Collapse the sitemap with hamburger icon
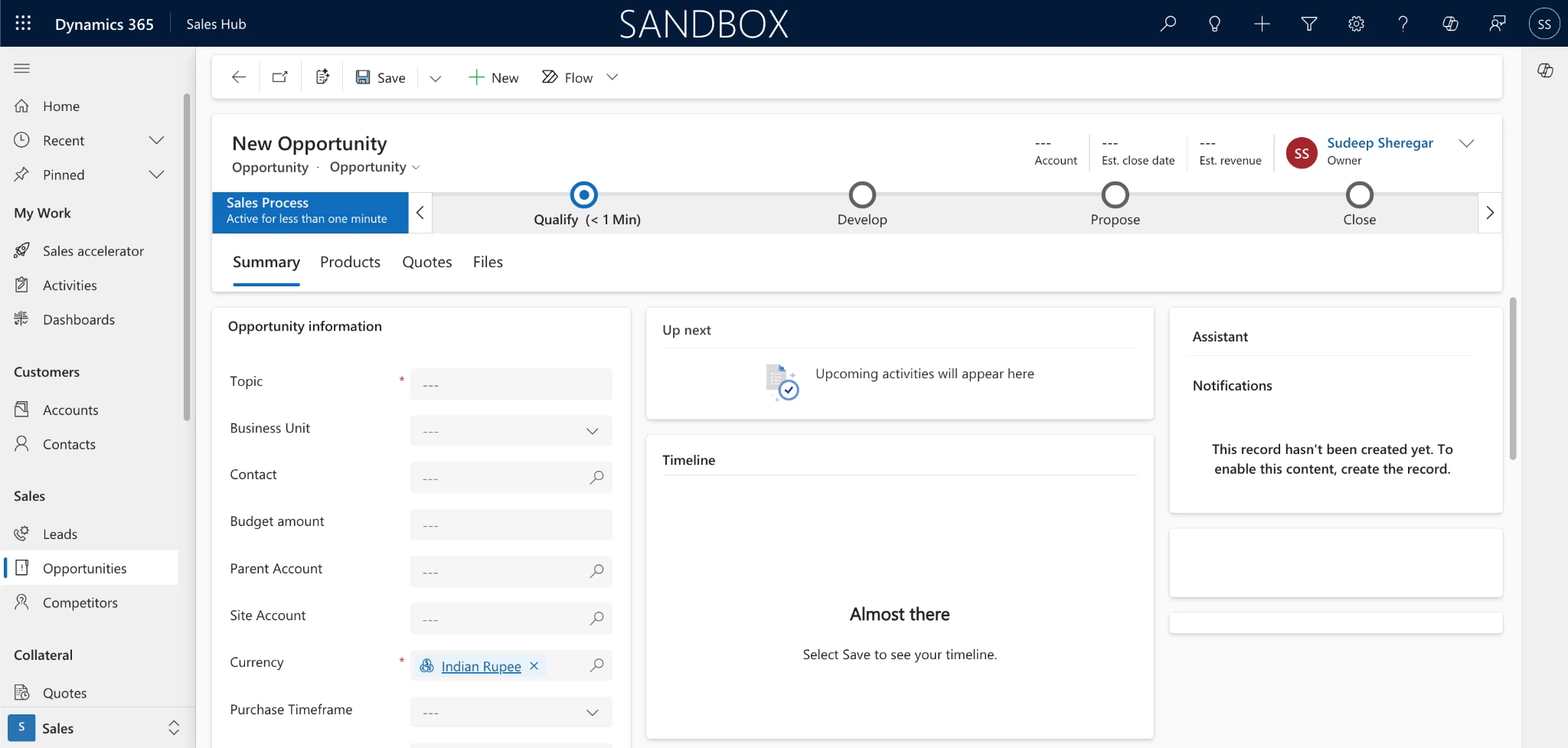1568x748 pixels. (x=21, y=68)
